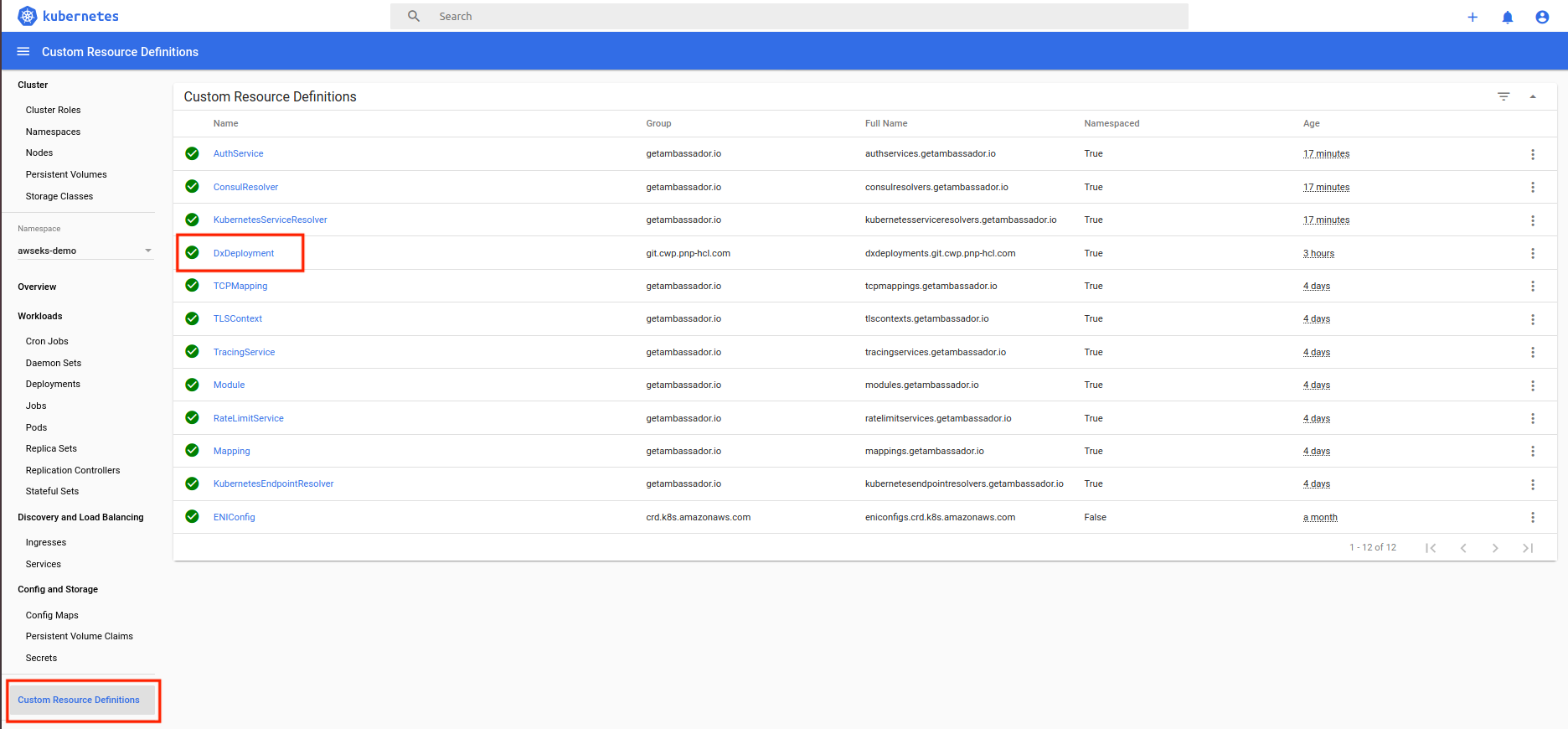The image size is (1568, 729).
Task: Sort table by Age column header
Action: pos(1311,123)
